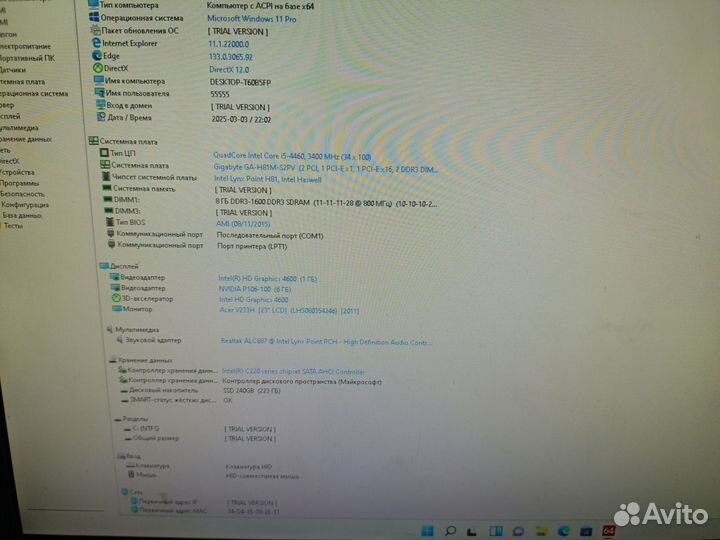Viewport: 720px width, 540px height.
Task: Open the Acer V233H monitor link
Action: tap(289, 310)
